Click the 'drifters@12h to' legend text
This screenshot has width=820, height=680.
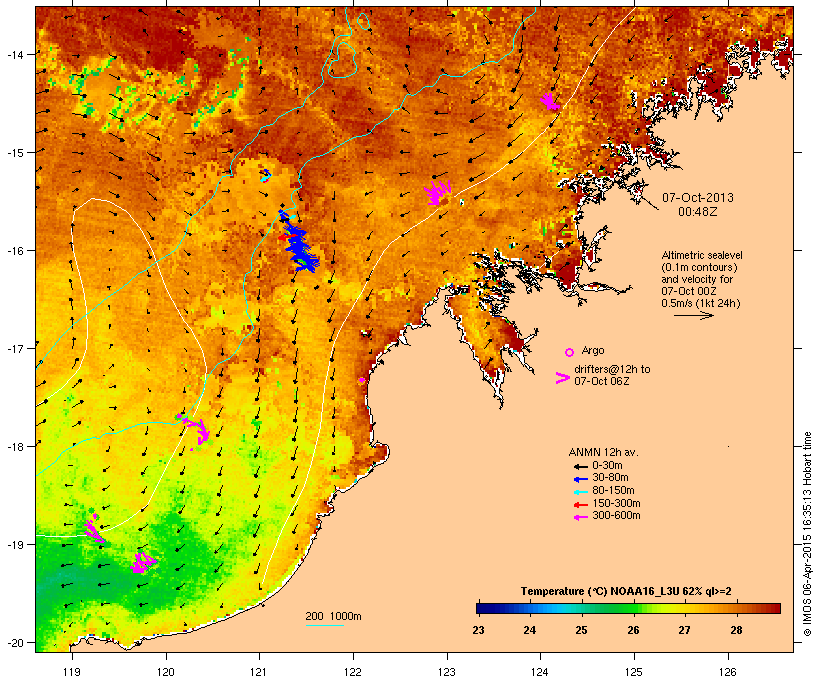(x=612, y=369)
